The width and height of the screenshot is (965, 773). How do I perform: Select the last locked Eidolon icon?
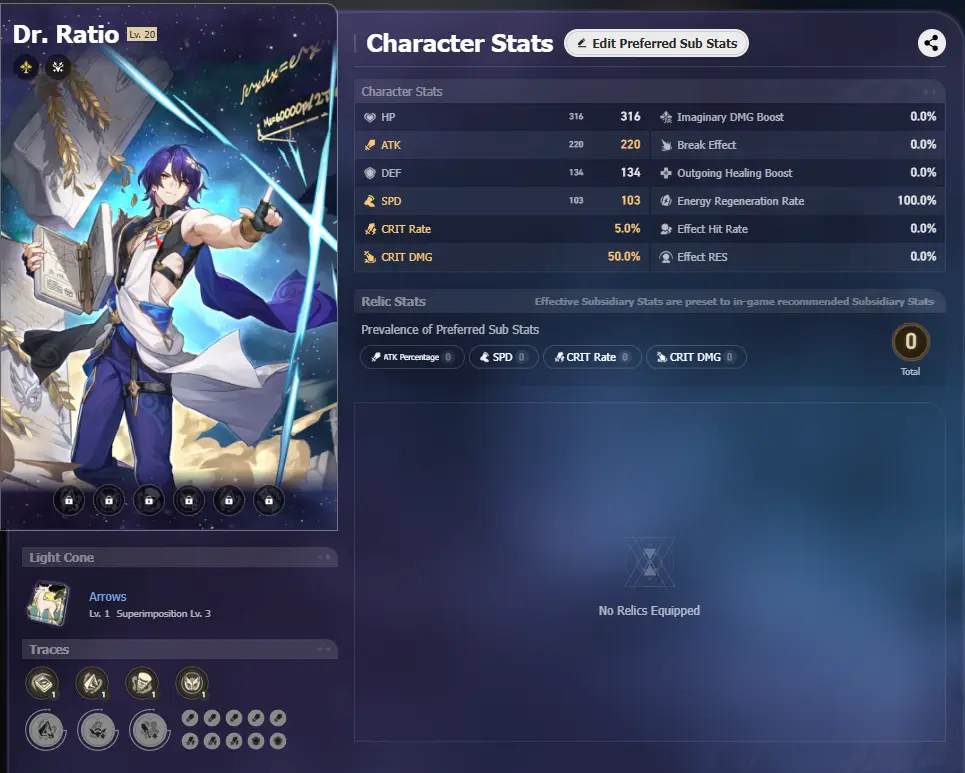tap(269, 500)
